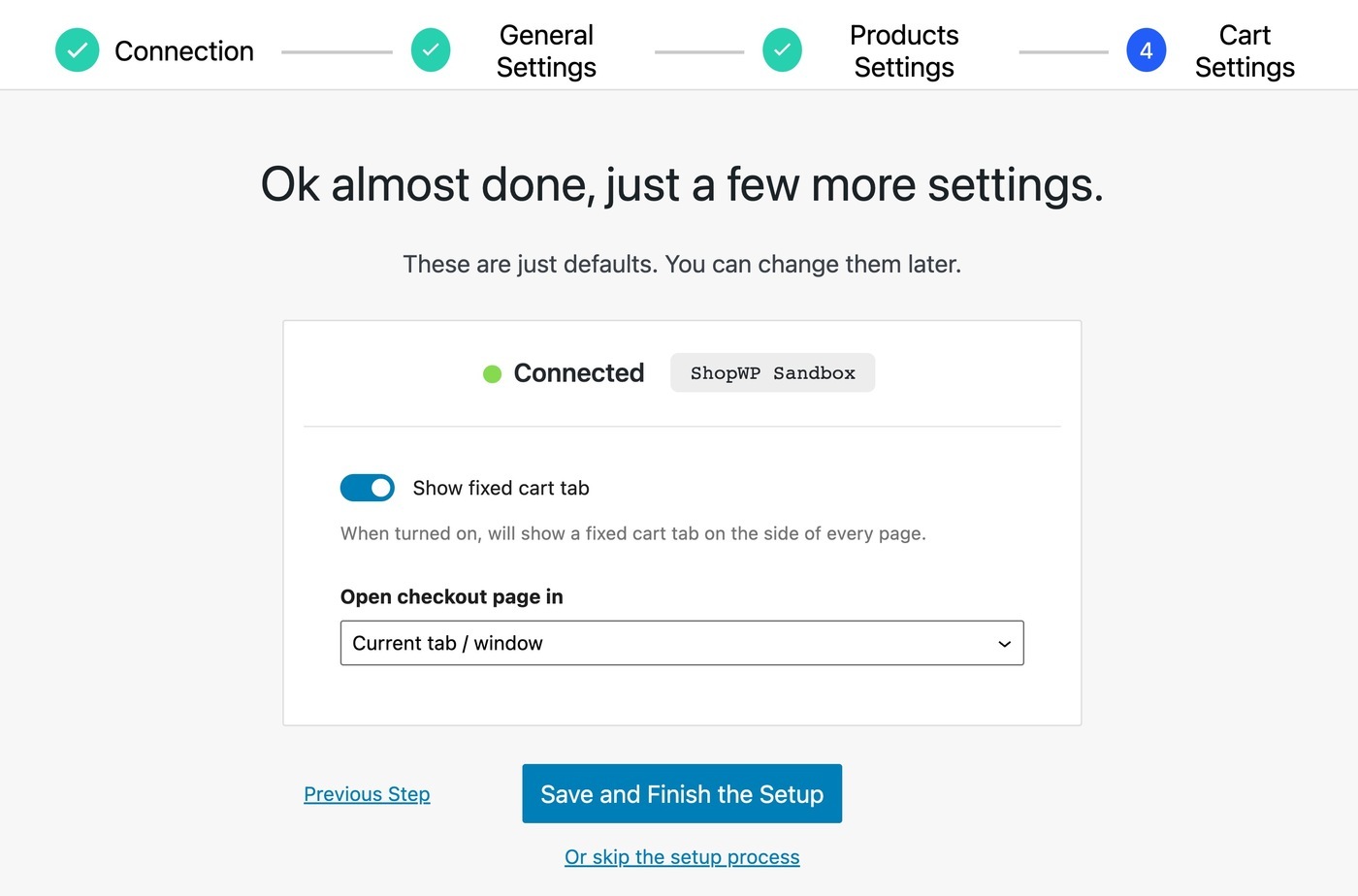Screen dimensions: 1358x896
Task: Click Or skip the setup process
Action: [x=682, y=857]
